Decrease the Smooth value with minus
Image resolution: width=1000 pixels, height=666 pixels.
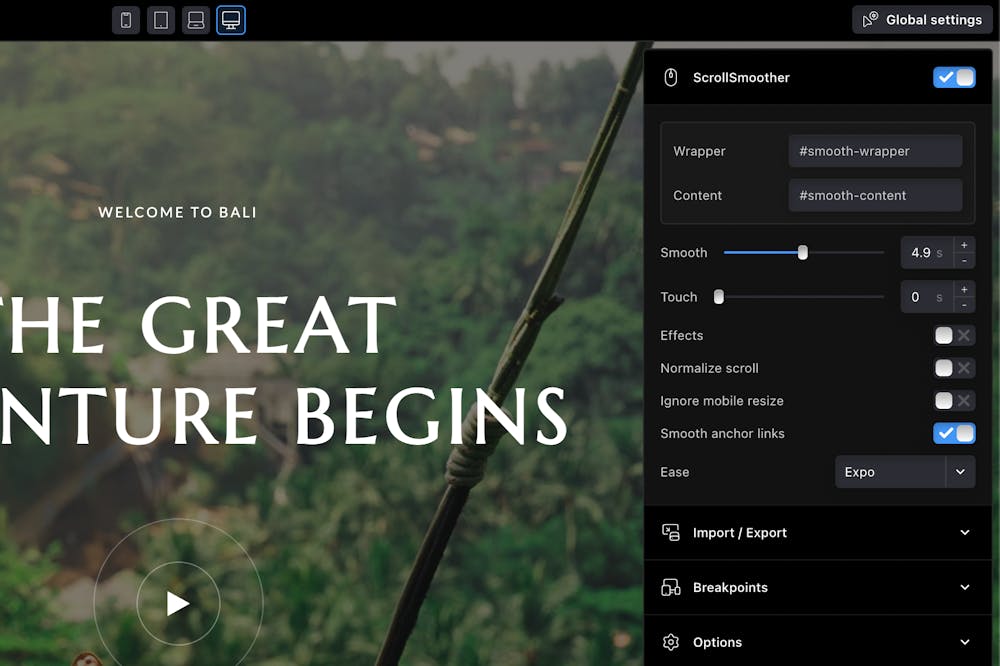[x=964, y=260]
